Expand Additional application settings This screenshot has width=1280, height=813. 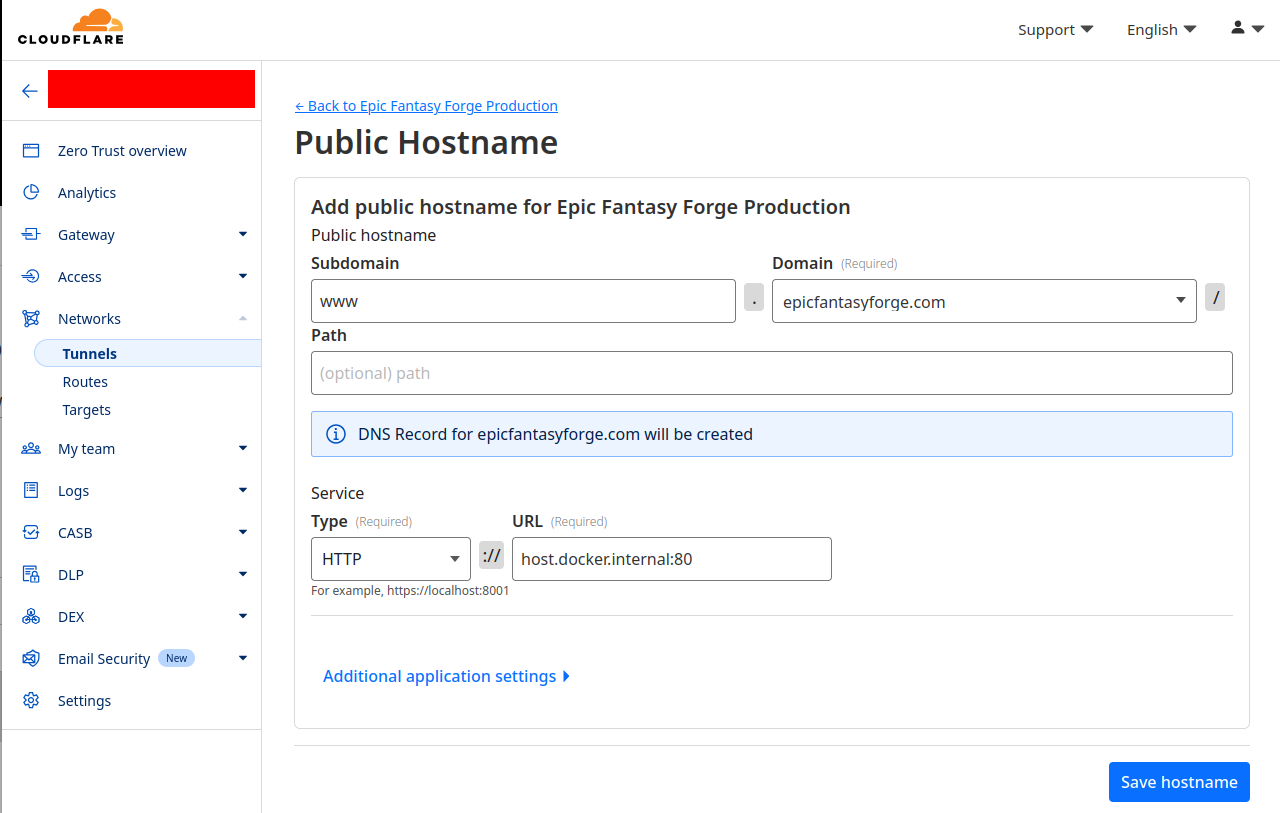click(446, 676)
